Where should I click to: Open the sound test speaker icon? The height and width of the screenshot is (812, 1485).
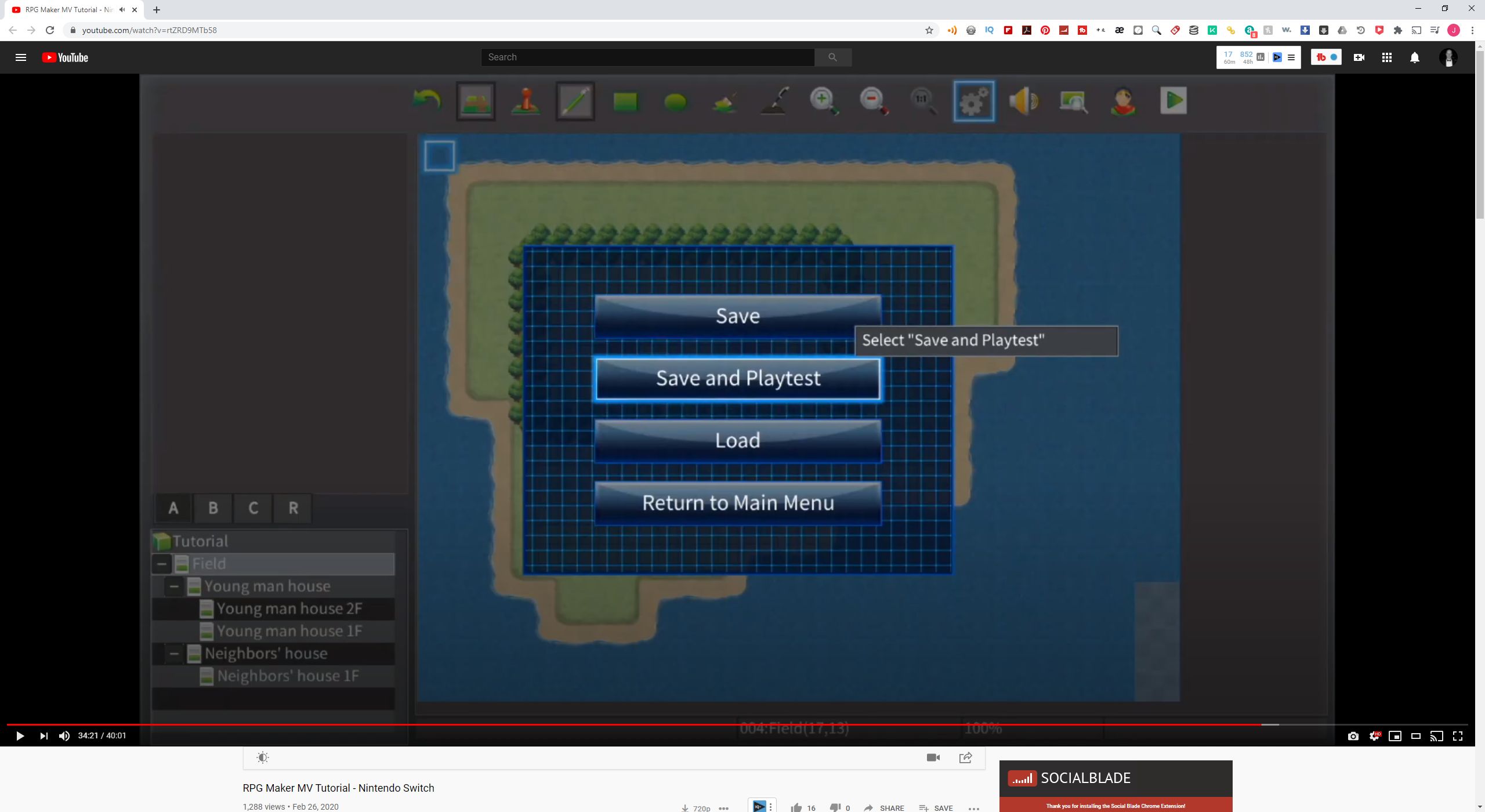click(1024, 101)
